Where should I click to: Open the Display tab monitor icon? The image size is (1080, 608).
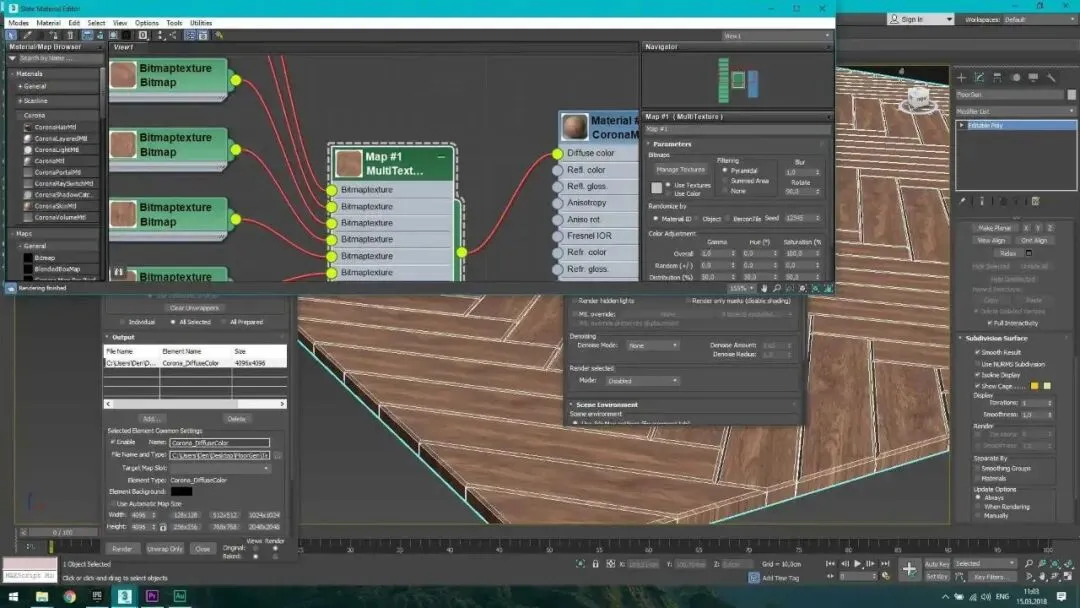[x=1033, y=78]
